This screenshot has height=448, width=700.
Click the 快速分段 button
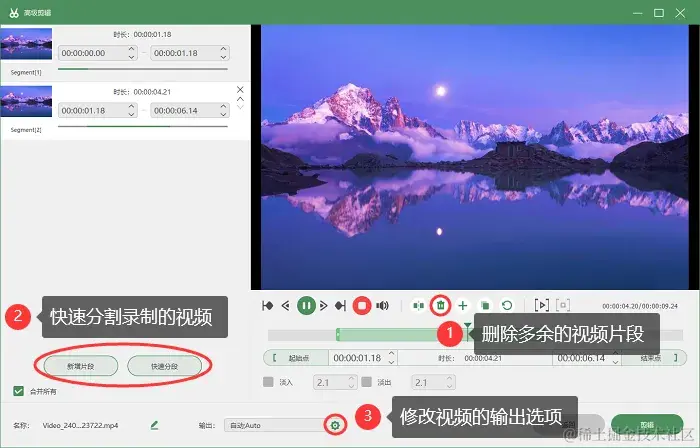(x=164, y=366)
